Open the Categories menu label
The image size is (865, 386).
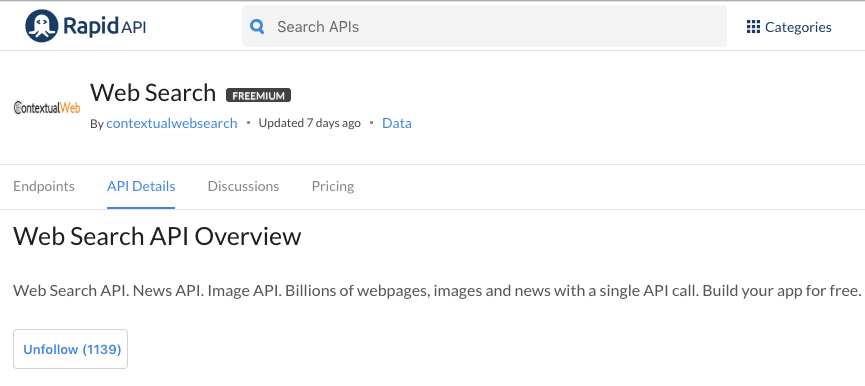click(798, 27)
